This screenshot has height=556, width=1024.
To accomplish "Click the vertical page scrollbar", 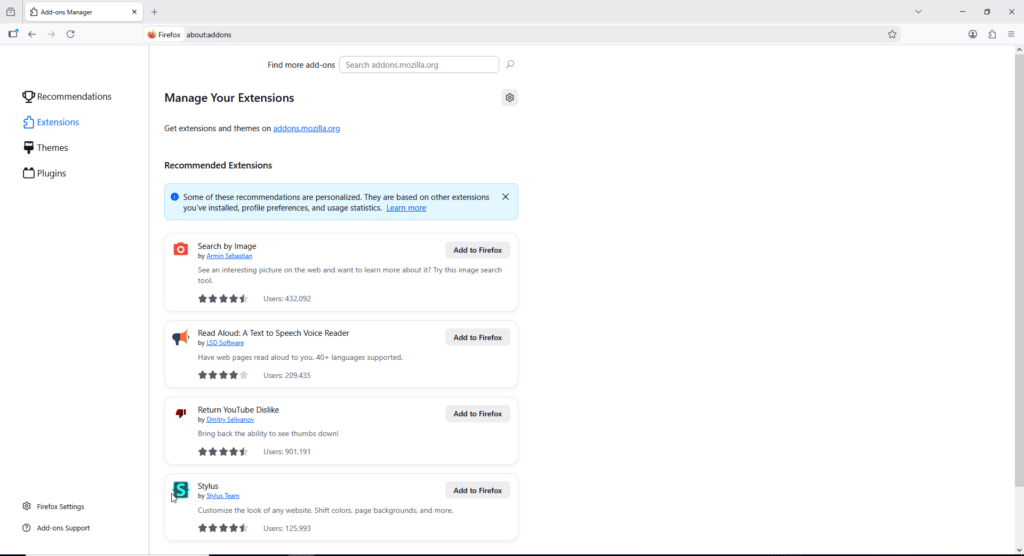I will coord(1019,271).
